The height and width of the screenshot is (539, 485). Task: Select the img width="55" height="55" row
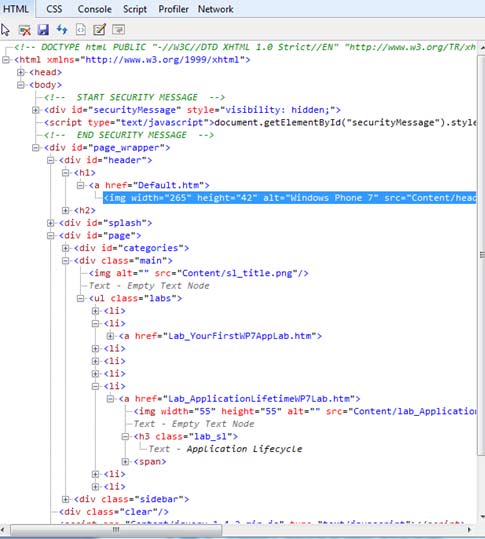tap(305, 411)
